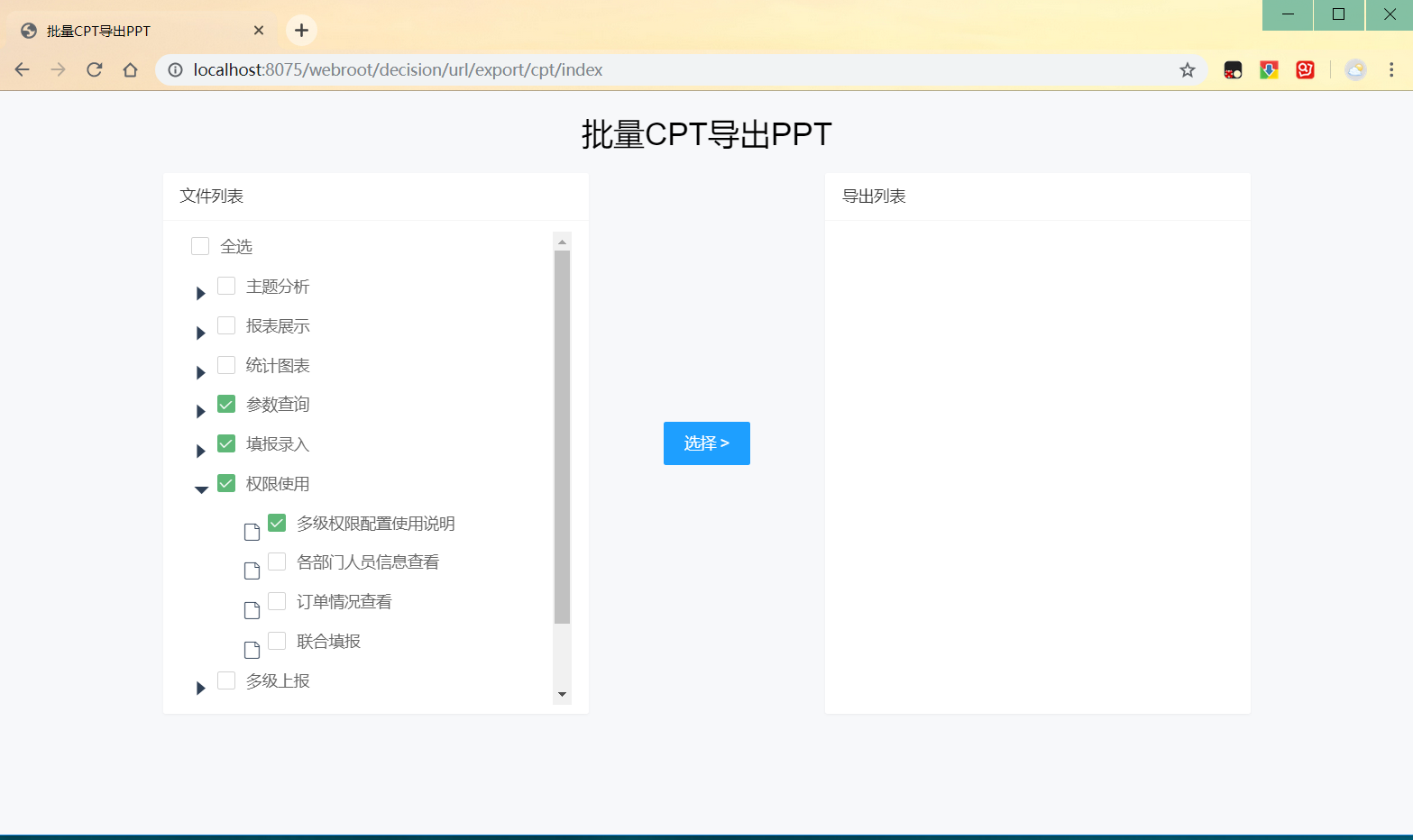Expand the 填报录入 folder
Screen dimensions: 1413x840
[x=201, y=451]
